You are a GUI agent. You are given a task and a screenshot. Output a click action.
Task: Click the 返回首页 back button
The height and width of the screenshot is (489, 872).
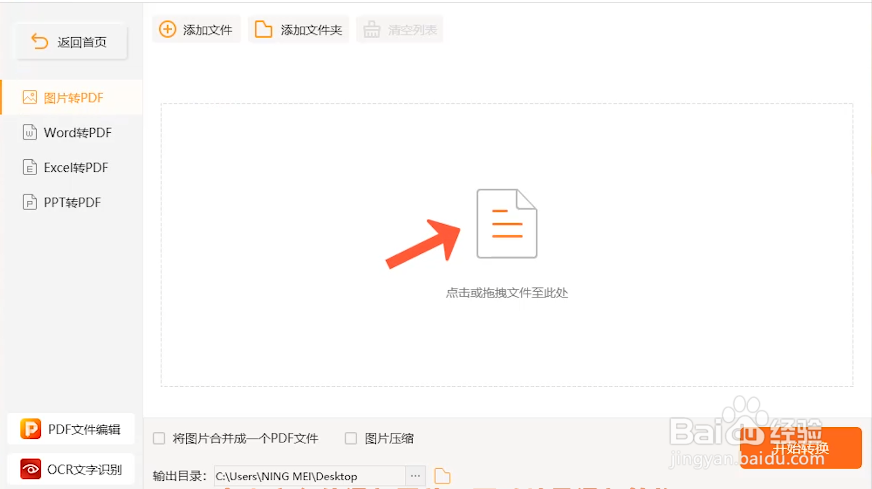71,42
